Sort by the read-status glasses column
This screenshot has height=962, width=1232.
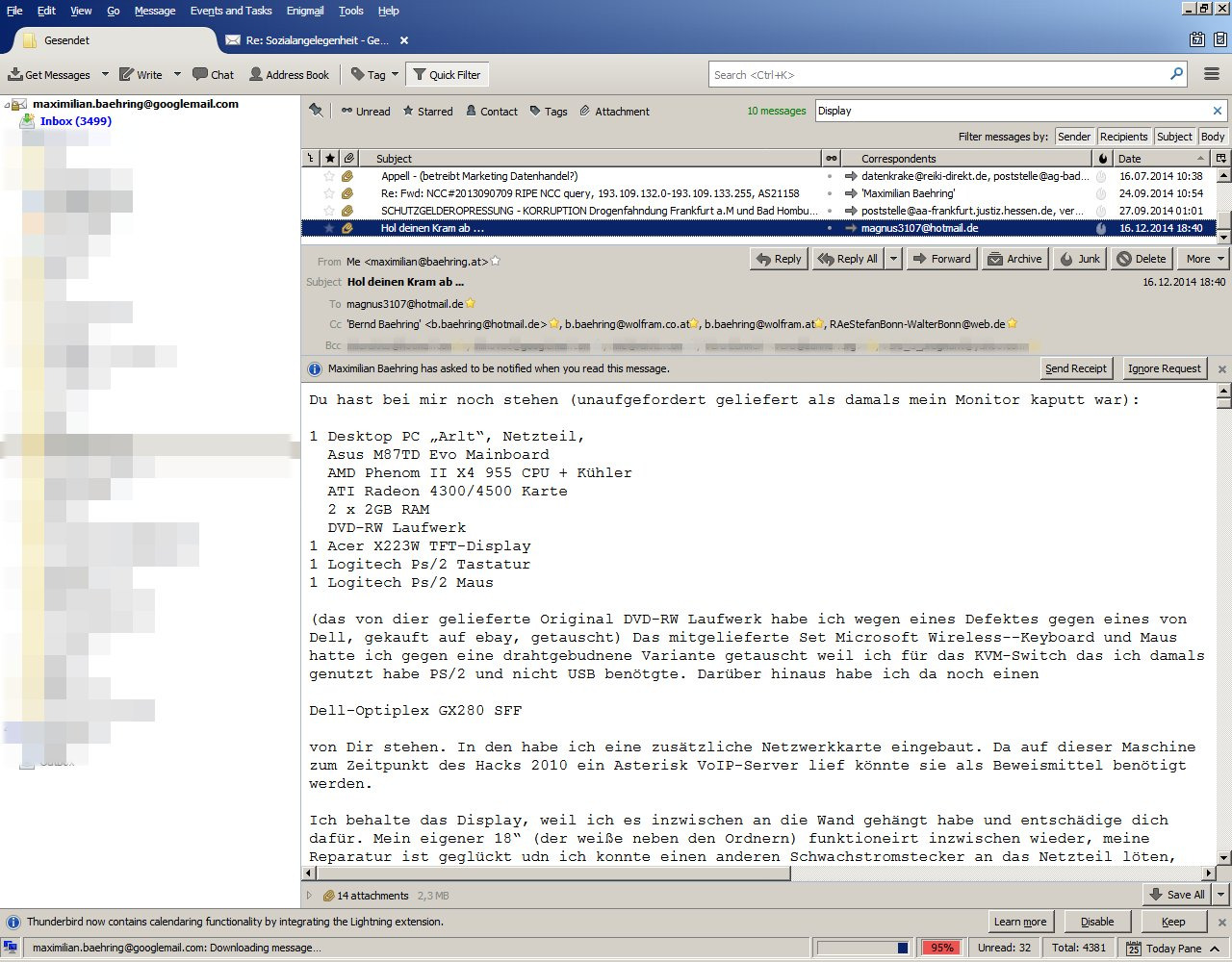click(831, 158)
